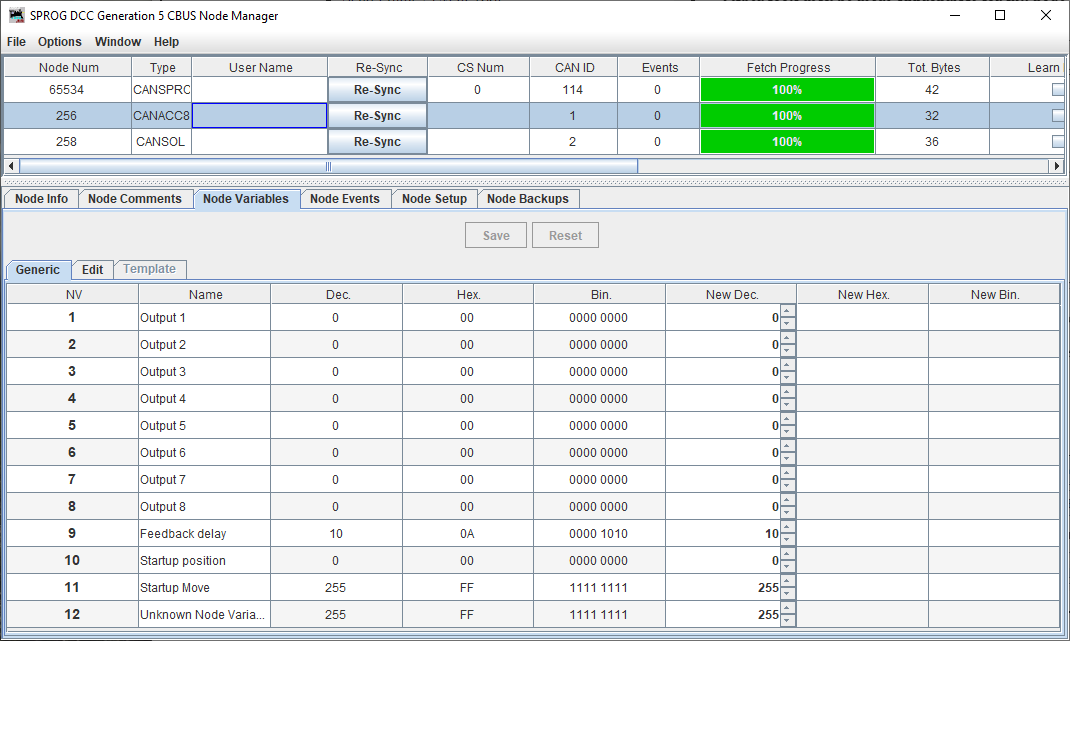Re-Sync the CANSOL node 258
This screenshot has height=739, width=1070.
[377, 141]
